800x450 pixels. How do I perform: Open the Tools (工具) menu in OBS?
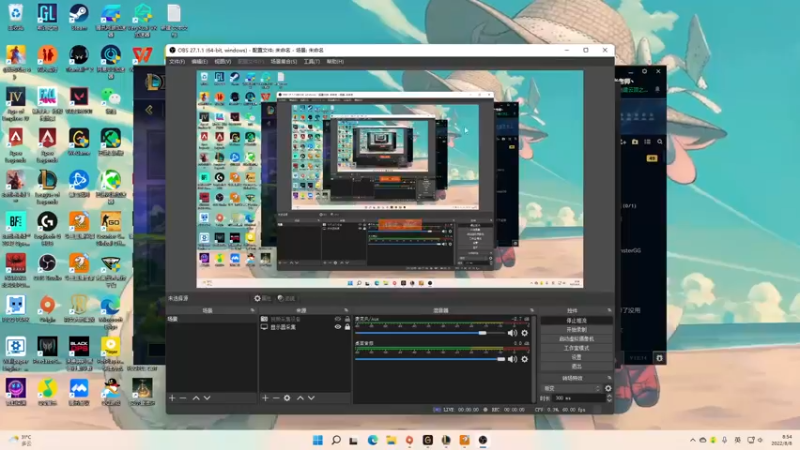(x=312, y=61)
